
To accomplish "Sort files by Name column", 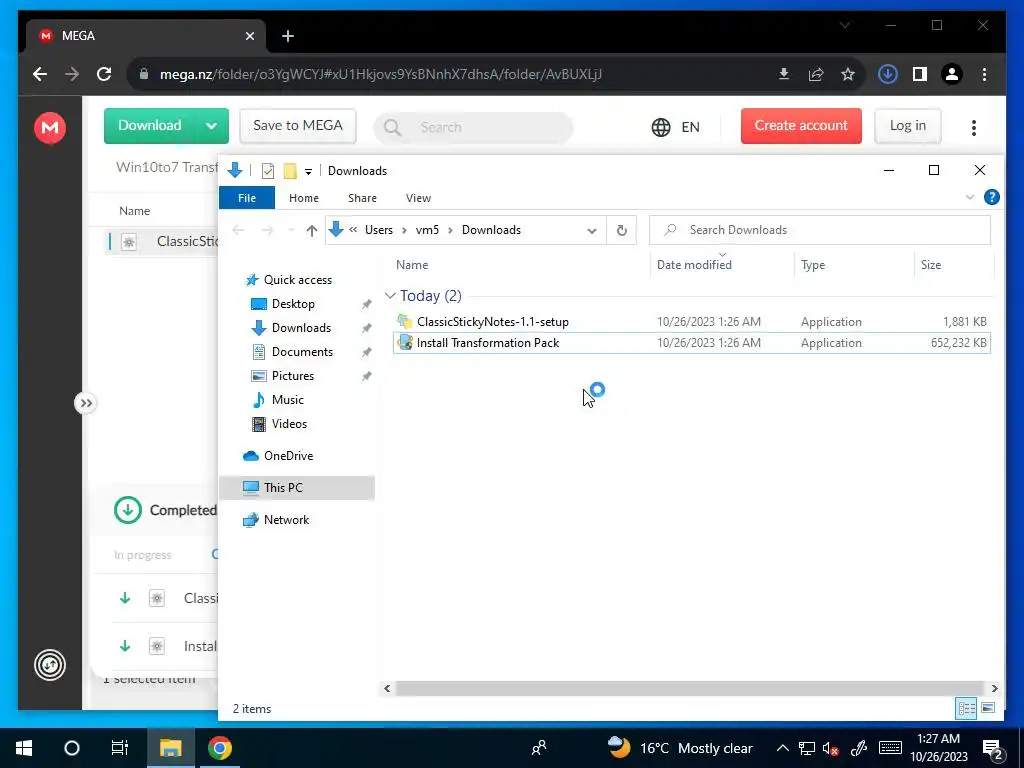I will click(x=412, y=264).
